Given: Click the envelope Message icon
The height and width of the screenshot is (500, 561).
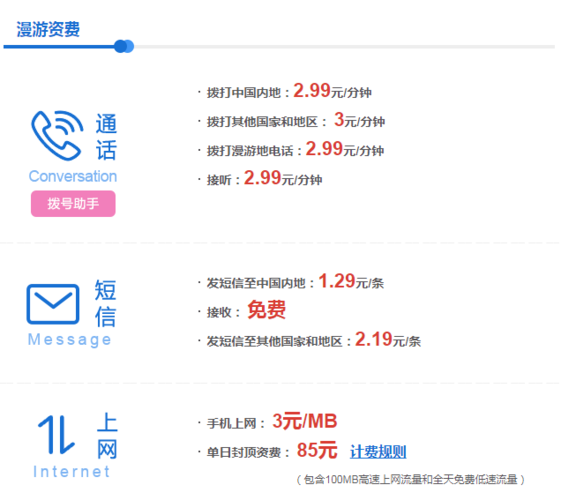Looking at the screenshot, I should (x=53, y=304).
